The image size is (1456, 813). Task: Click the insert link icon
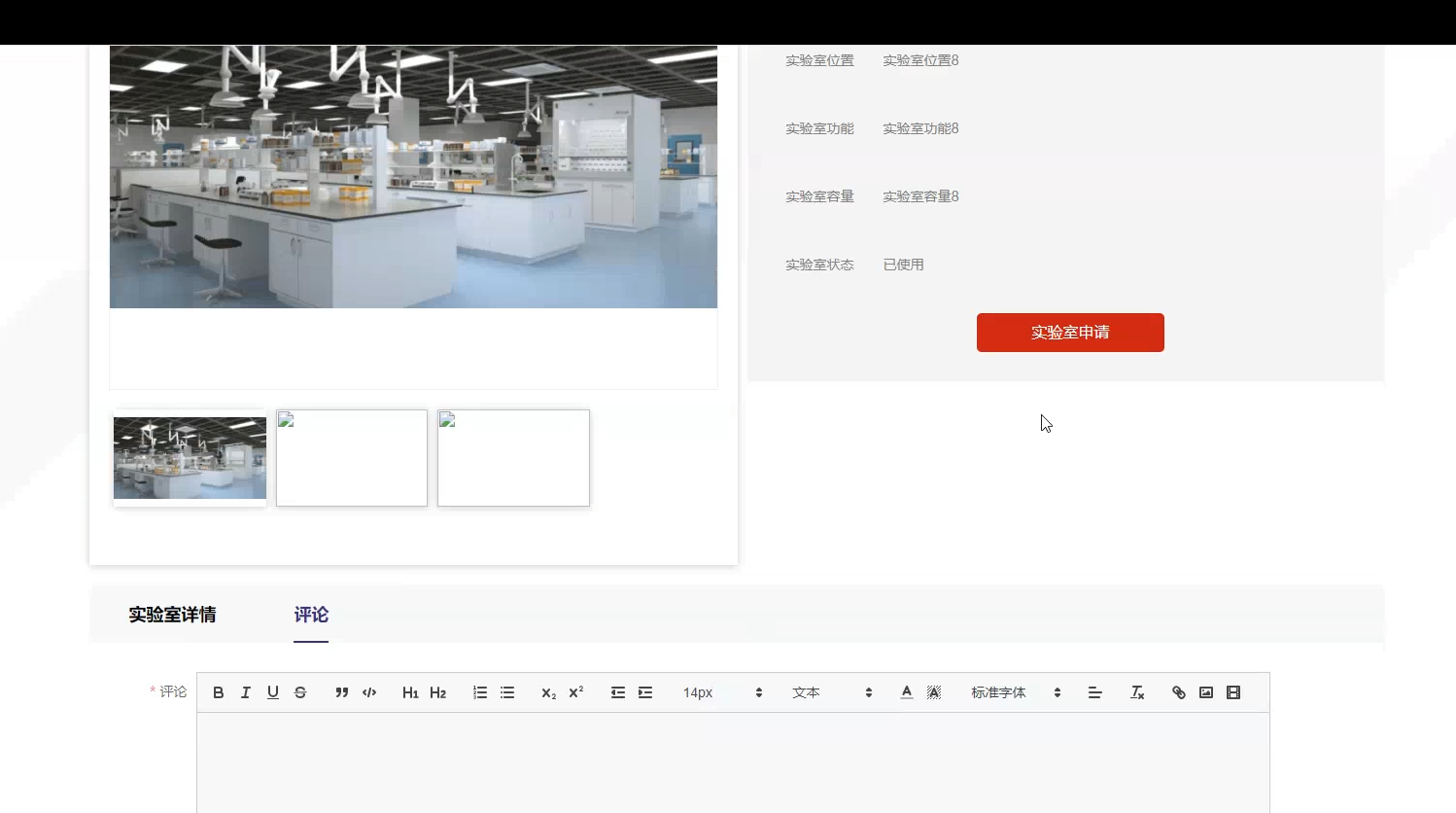click(1178, 691)
